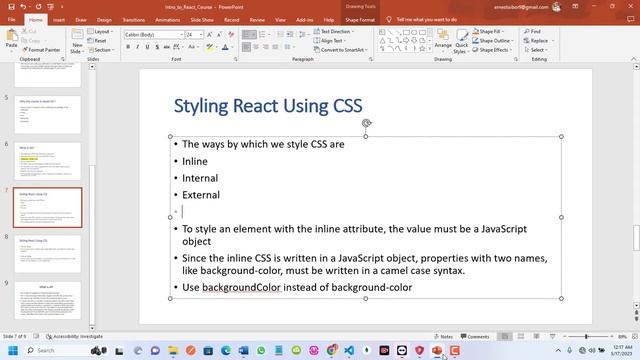640x360 pixels.
Task: Open the Animations tab
Action: coord(167,20)
